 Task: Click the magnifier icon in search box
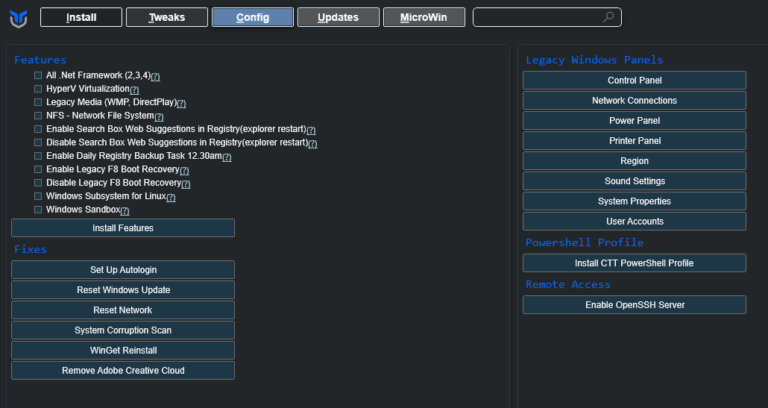[x=608, y=17]
